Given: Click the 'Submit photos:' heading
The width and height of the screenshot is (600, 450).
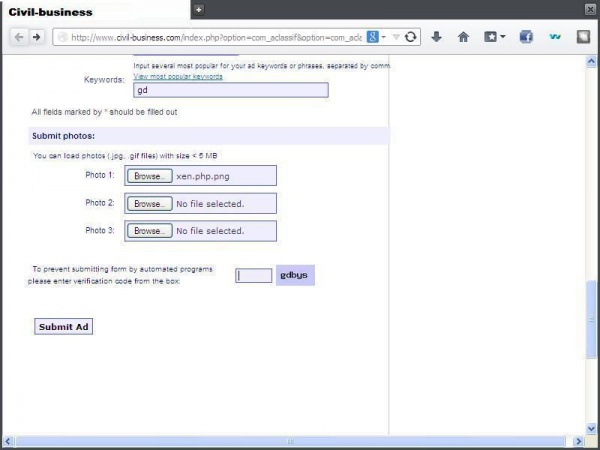Looking at the screenshot, I should [64, 136].
